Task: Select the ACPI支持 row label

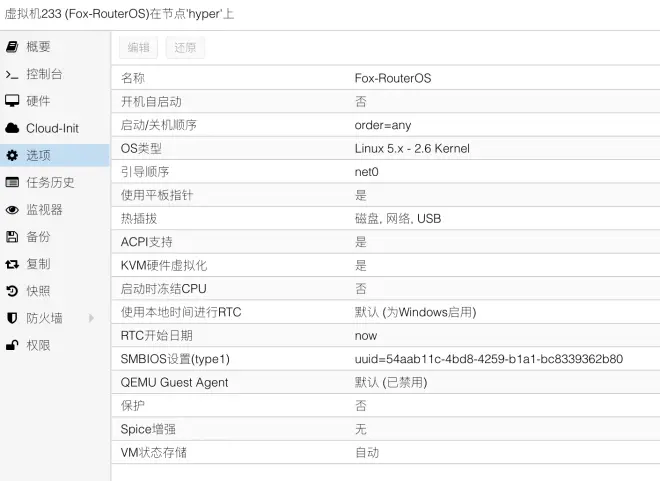Action: pyautogui.click(x=146, y=242)
